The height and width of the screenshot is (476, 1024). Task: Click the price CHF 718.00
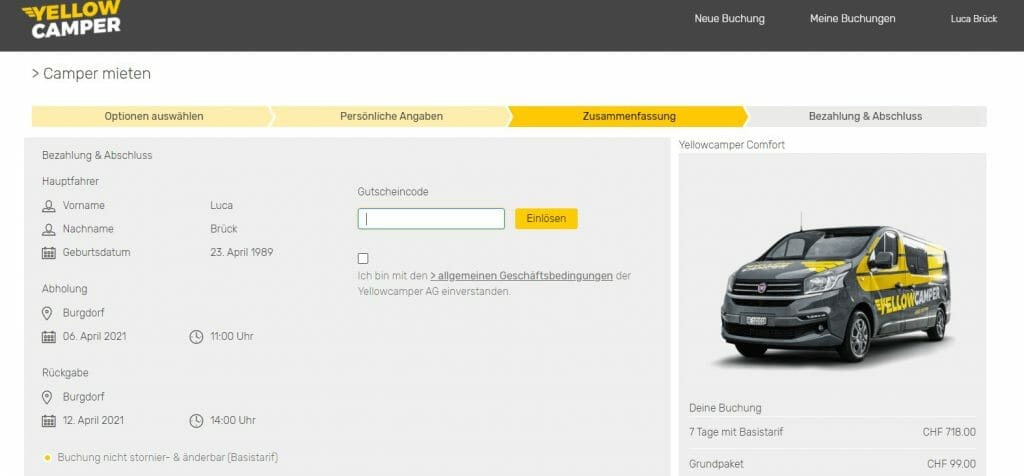[x=949, y=432]
